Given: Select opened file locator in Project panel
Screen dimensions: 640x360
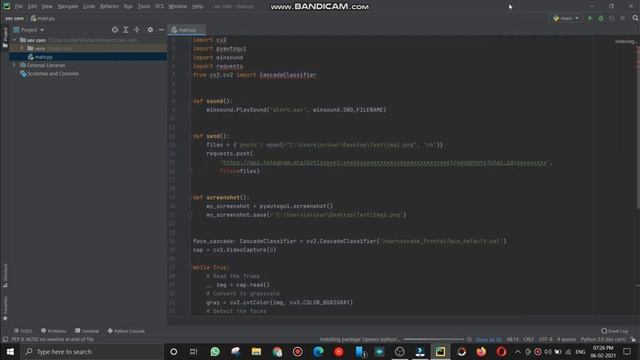Looking at the screenshot, I should (115, 30).
